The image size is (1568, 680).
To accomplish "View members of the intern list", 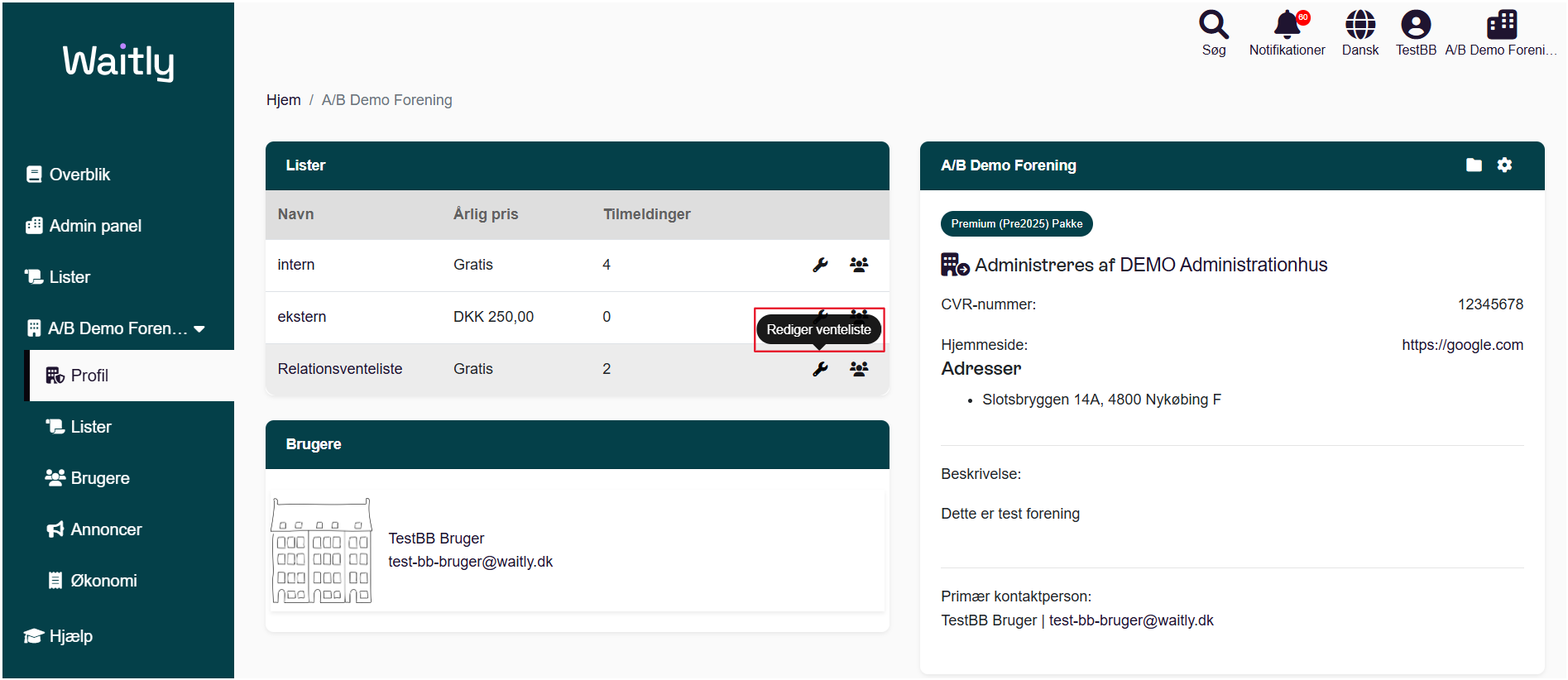I will (859, 265).
